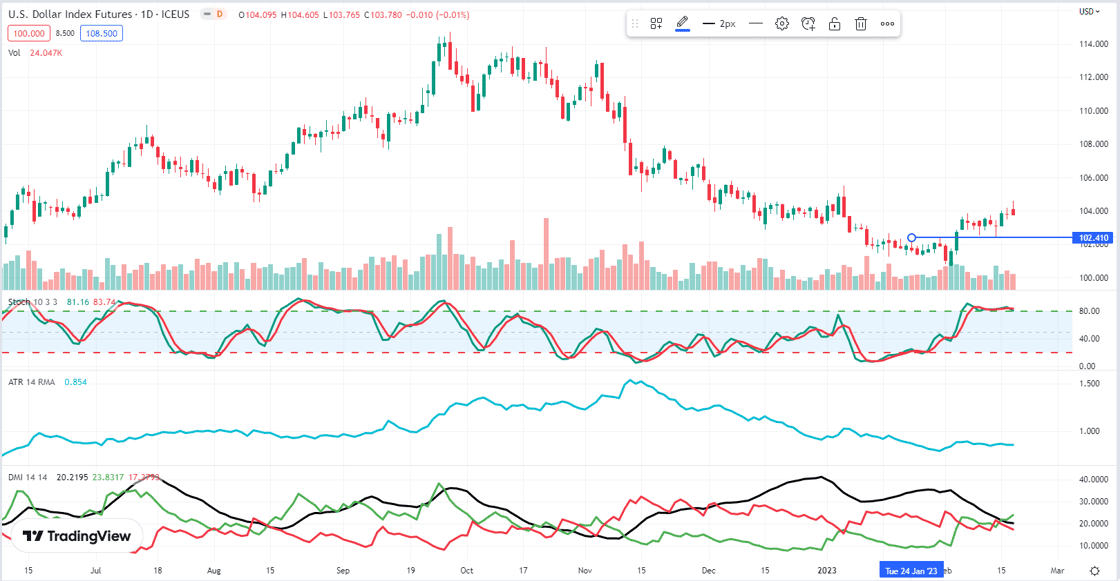Open drawing settings gear in floating toolbar
This screenshot has height=581, width=1120.
click(x=782, y=24)
